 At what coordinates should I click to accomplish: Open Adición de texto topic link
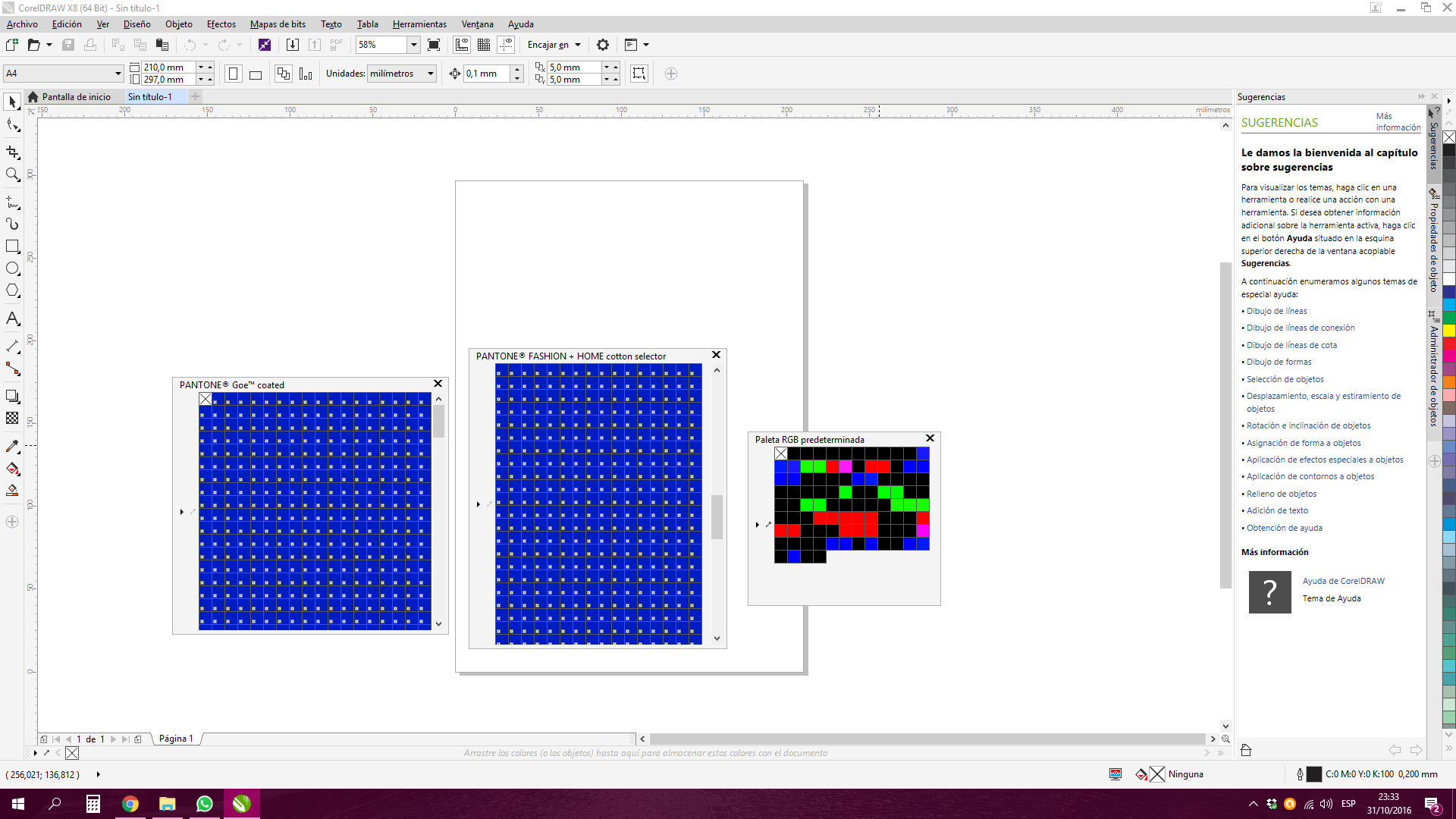[1277, 510]
